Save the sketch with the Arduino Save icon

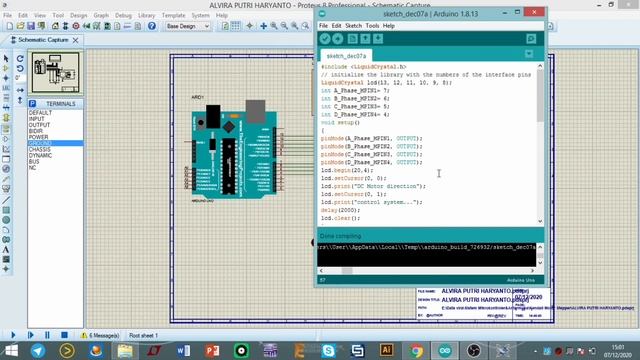click(378, 38)
